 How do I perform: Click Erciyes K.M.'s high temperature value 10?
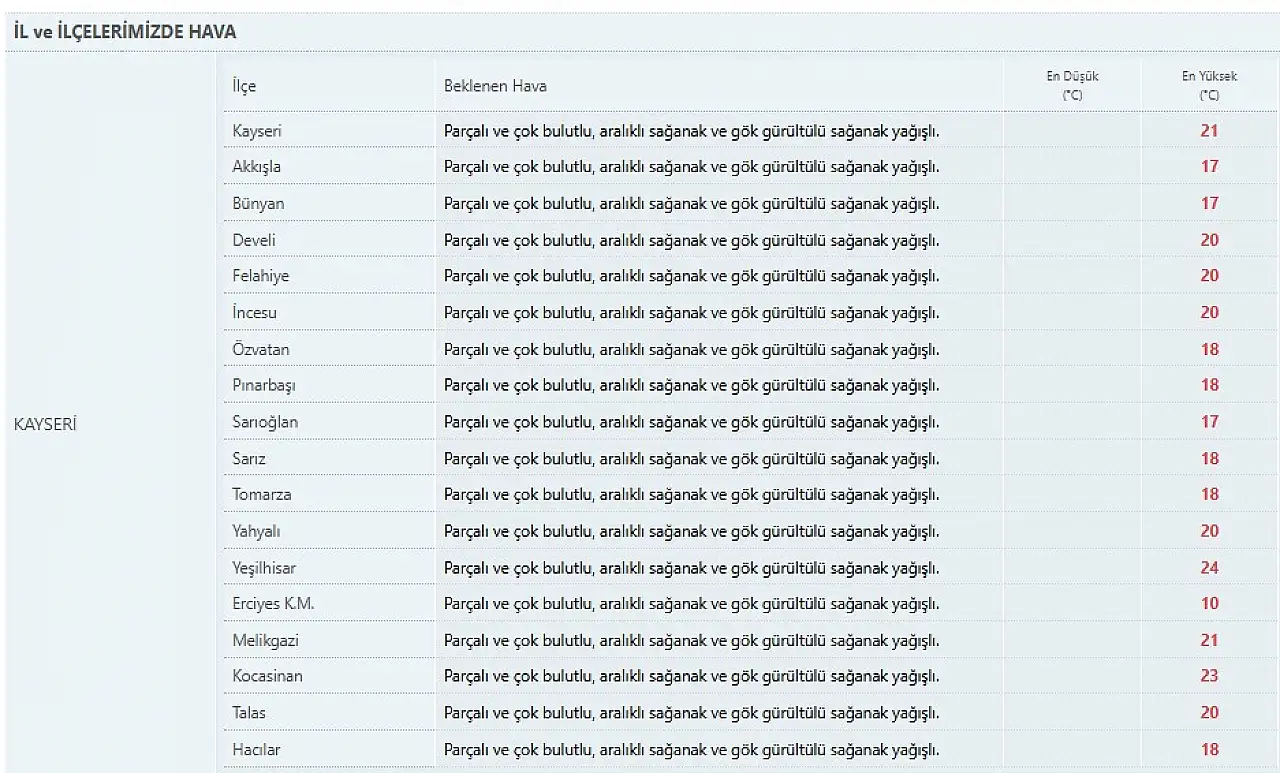tap(1210, 604)
